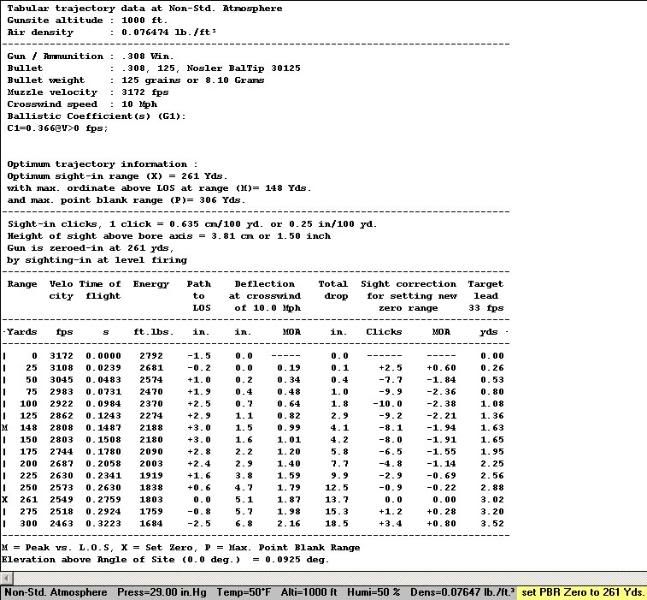Image resolution: width=647 pixels, height=600 pixels.
Task: Click the 100 yards range row
Action: point(250,404)
